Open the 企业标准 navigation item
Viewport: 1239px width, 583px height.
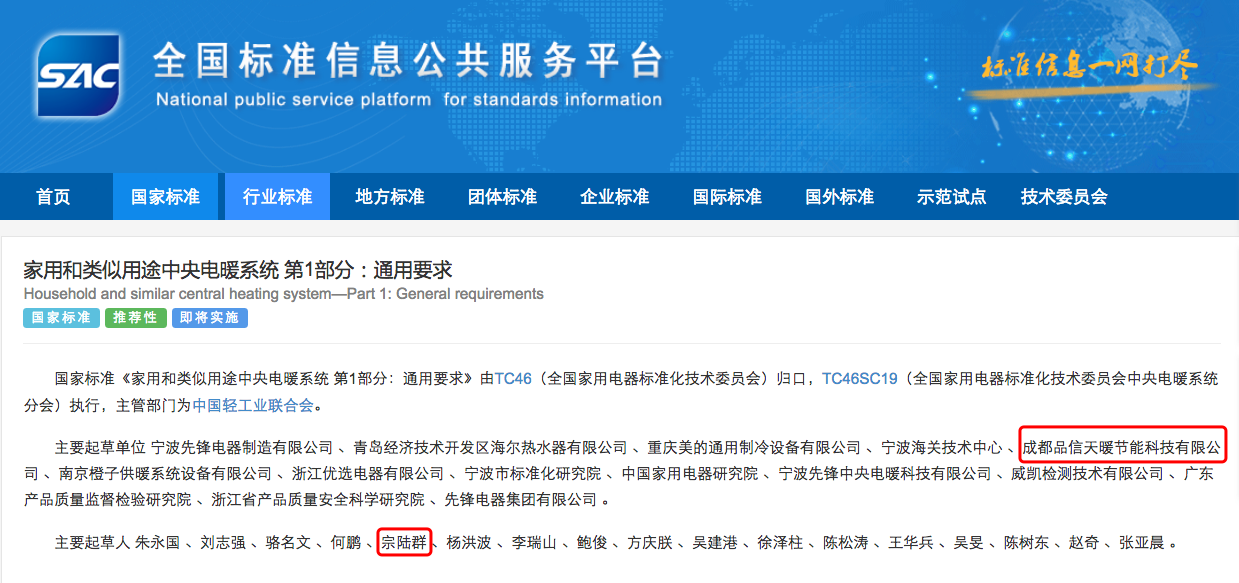coord(614,197)
